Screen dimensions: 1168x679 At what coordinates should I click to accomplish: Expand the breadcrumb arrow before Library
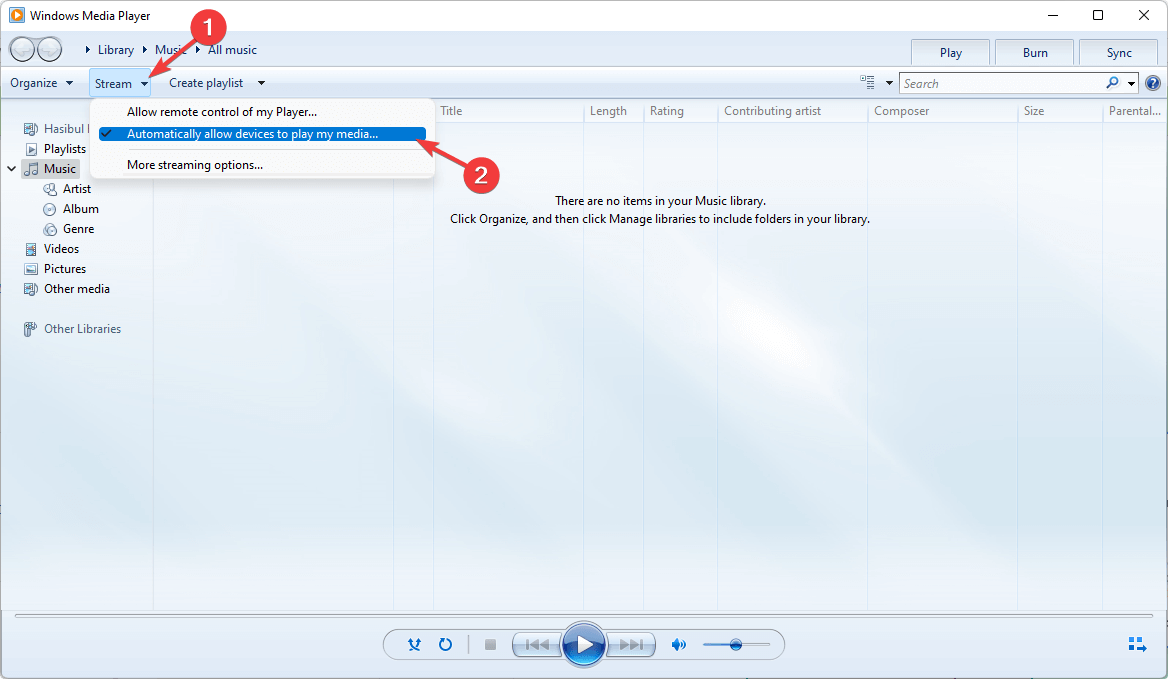[x=87, y=50]
